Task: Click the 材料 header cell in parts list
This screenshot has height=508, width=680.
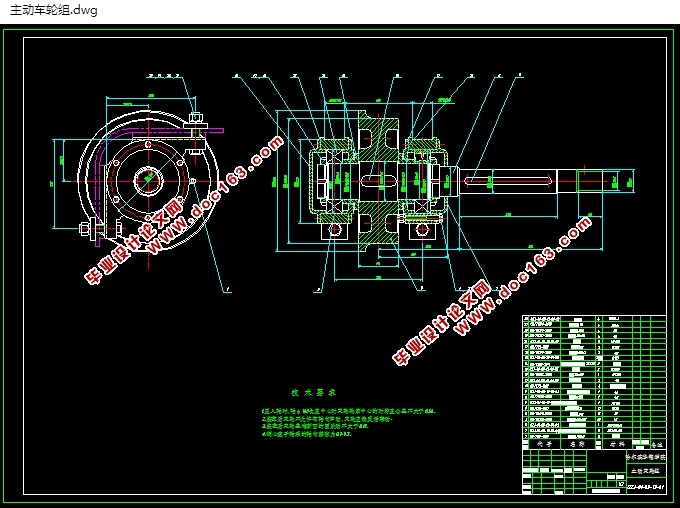Action: [618, 444]
